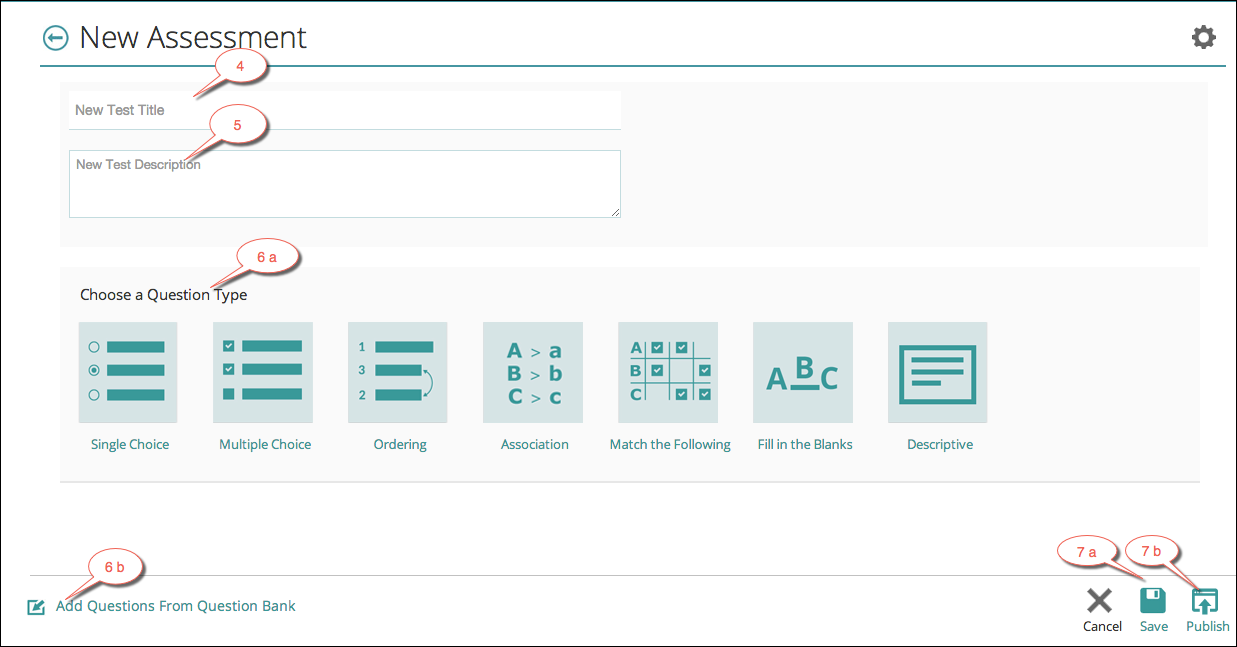This screenshot has height=647, width=1237.
Task: Select the Single Choice question type icon
Action: tap(128, 372)
